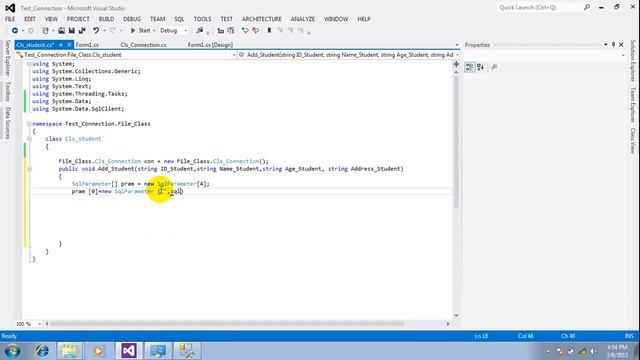Pin the Cls_student.cs tab
The height and width of the screenshot is (360, 640).
coord(61,45)
